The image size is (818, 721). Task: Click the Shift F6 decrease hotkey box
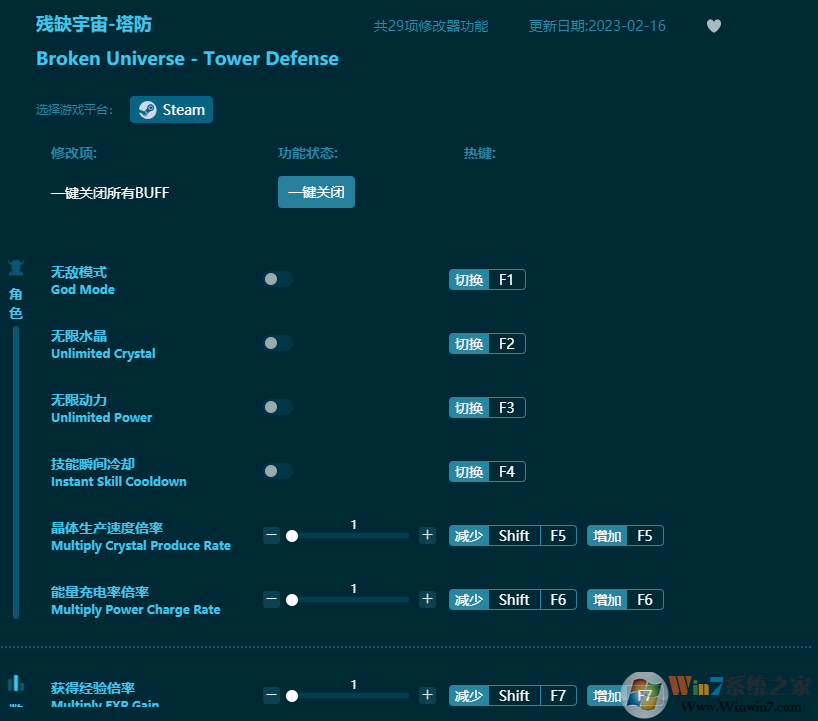point(512,600)
